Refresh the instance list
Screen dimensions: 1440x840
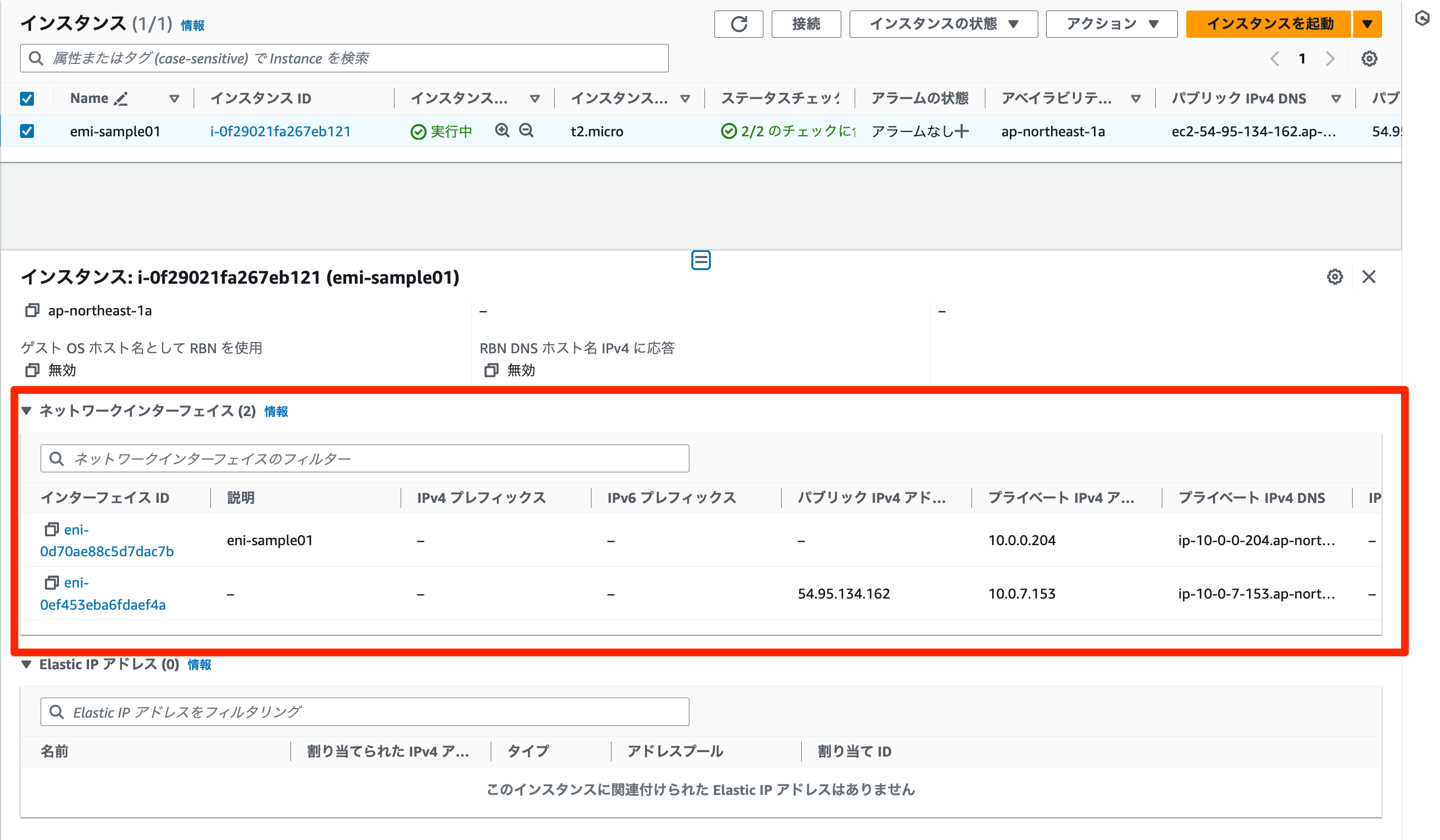739,24
